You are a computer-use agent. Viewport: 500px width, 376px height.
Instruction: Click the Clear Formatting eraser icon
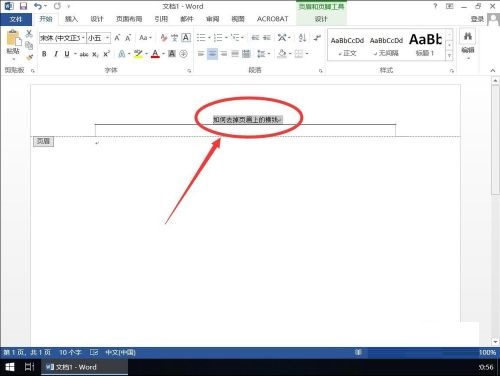(164, 38)
